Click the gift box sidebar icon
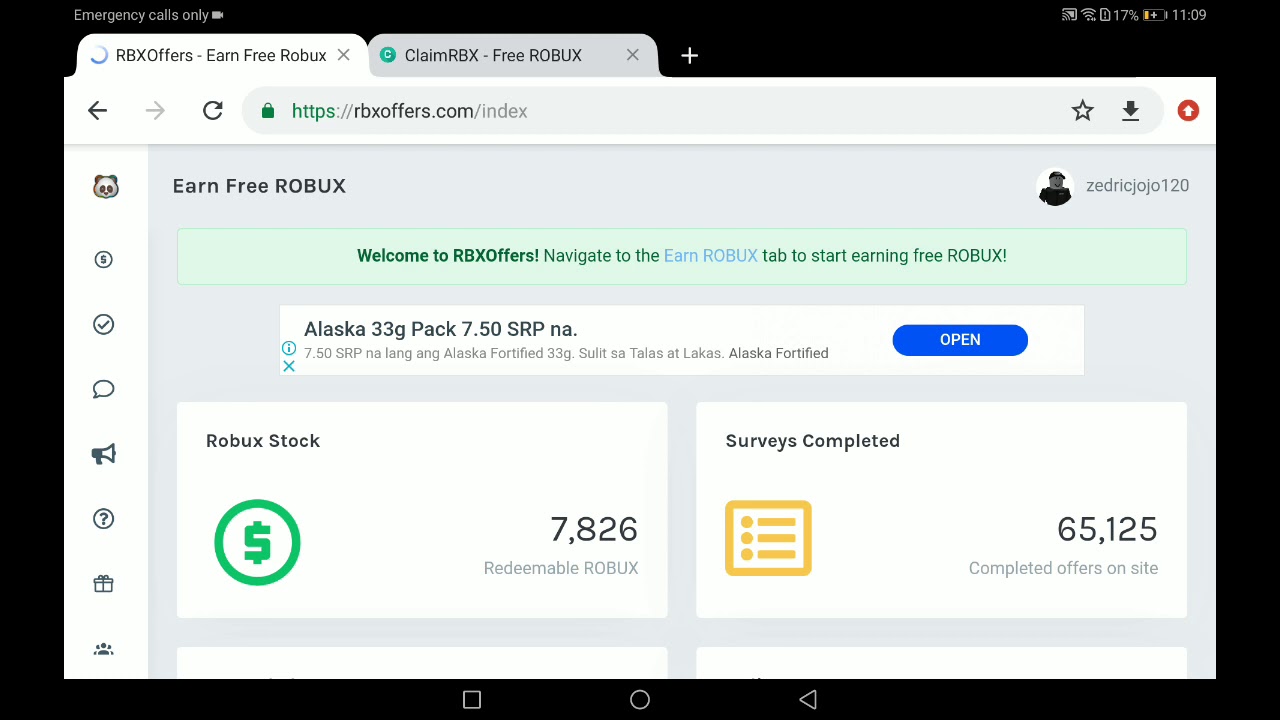1280x720 pixels. [x=104, y=584]
